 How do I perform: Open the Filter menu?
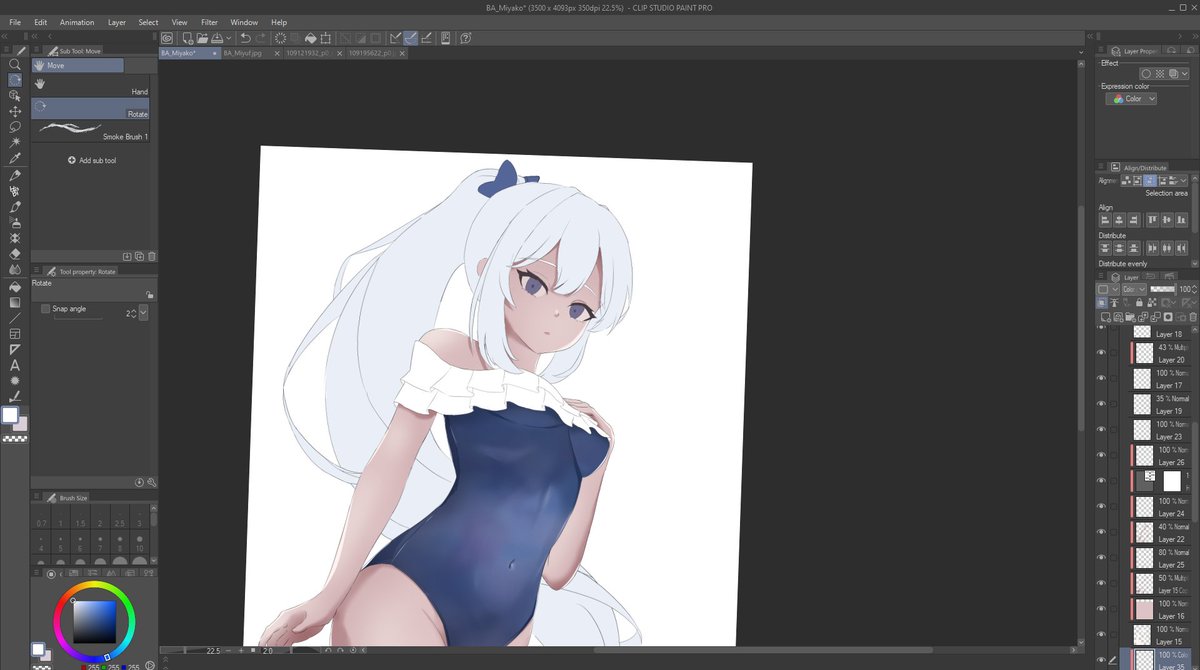pyautogui.click(x=209, y=22)
